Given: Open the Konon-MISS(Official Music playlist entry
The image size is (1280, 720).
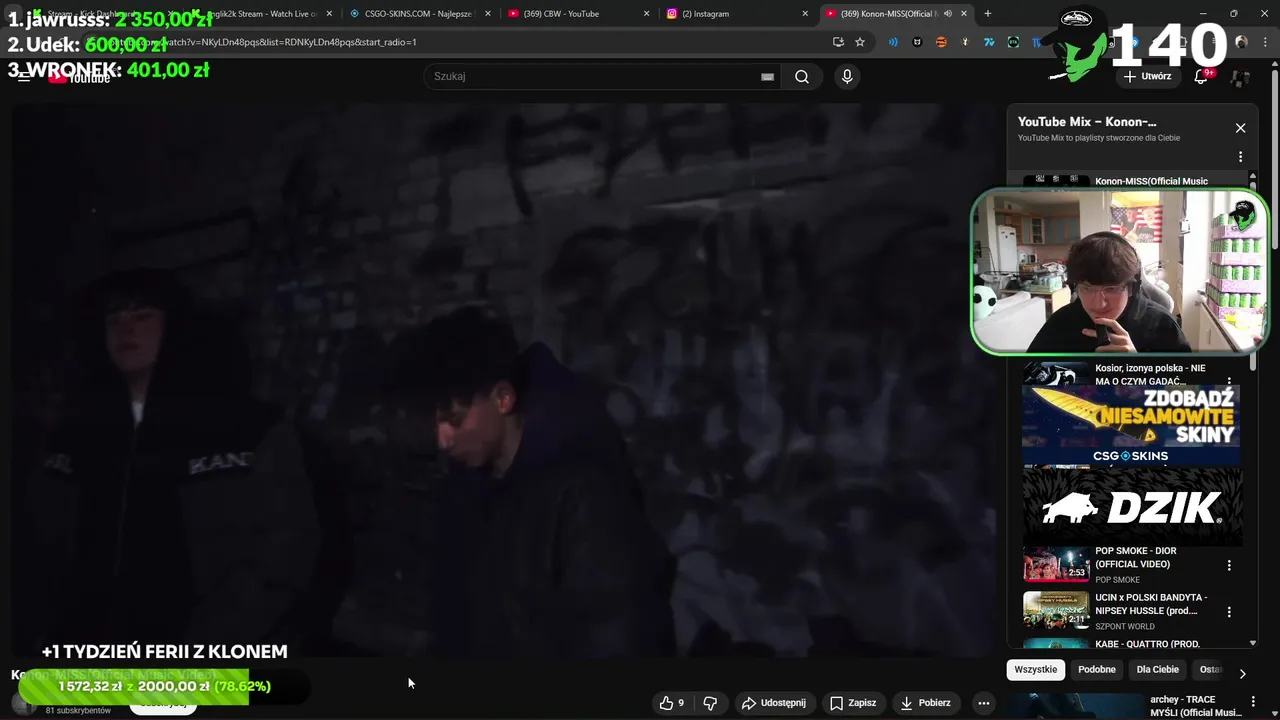Looking at the screenshot, I should click(1151, 181).
